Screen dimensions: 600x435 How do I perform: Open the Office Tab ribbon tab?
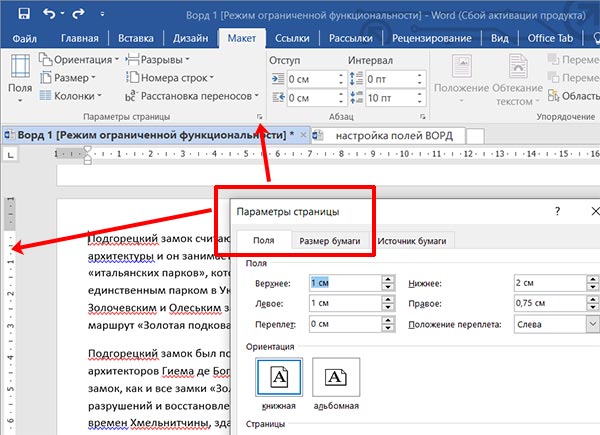[x=550, y=38]
